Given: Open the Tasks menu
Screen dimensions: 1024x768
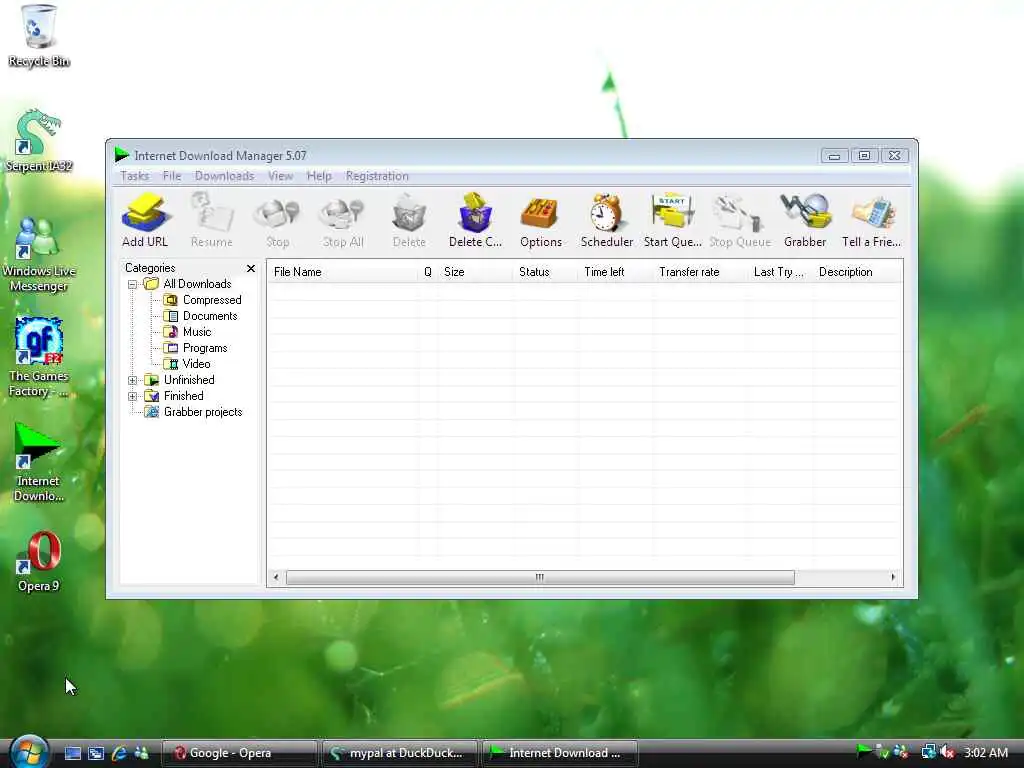Looking at the screenshot, I should click(x=135, y=176).
